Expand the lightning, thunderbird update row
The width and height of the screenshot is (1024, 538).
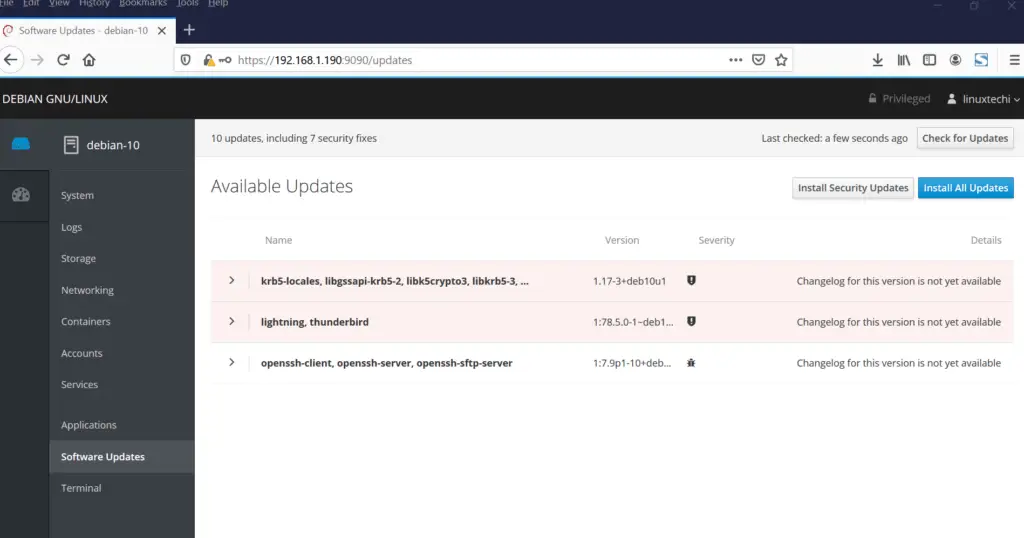(232, 321)
